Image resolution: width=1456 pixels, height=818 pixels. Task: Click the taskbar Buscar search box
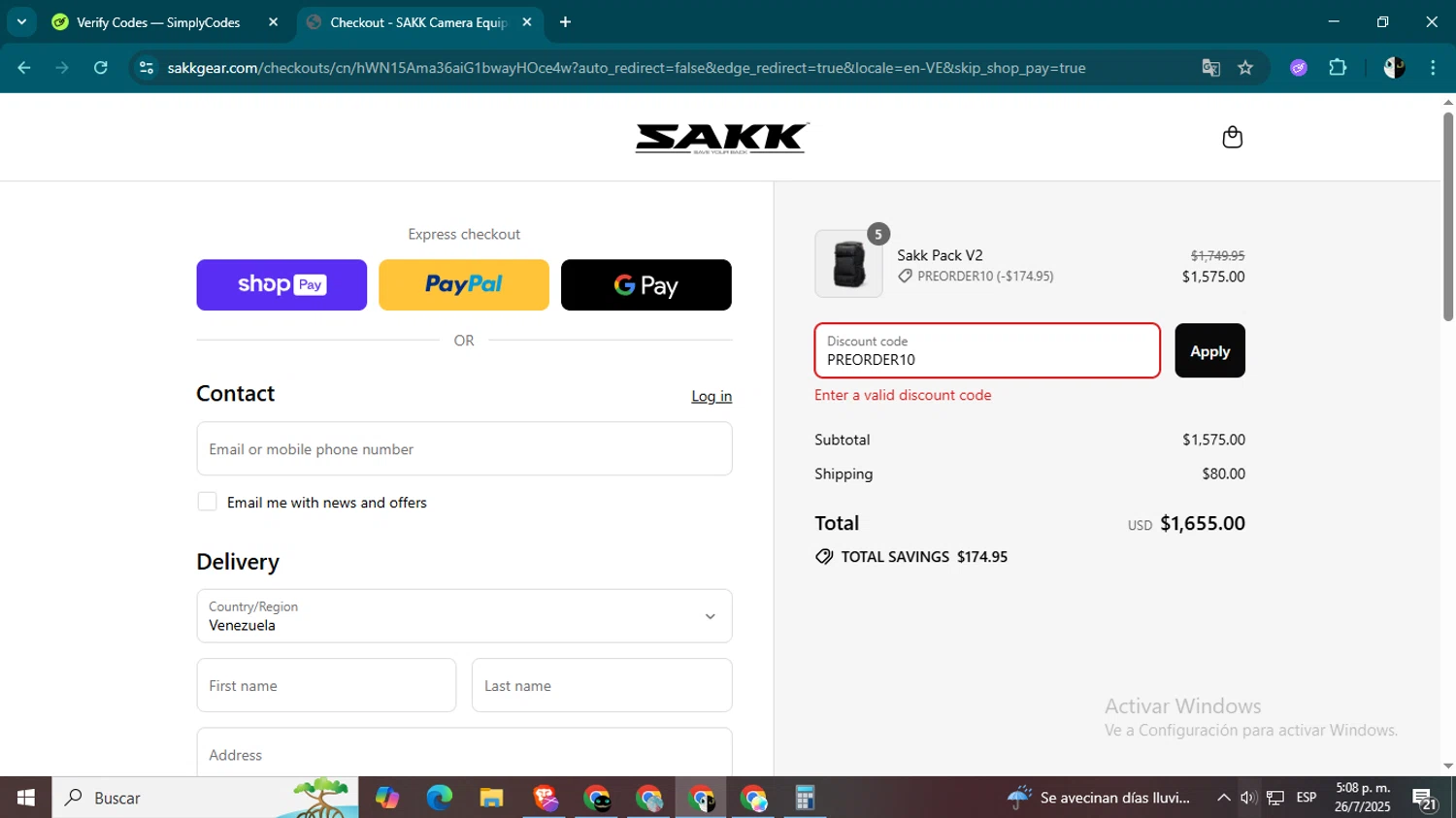coord(205,798)
